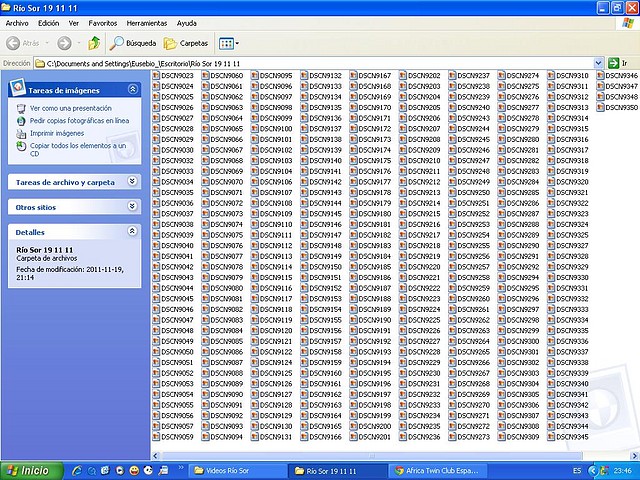Viewport: 640px width, 480px height.
Task: Click Imprimir imágenes link
Action: [x=57, y=133]
